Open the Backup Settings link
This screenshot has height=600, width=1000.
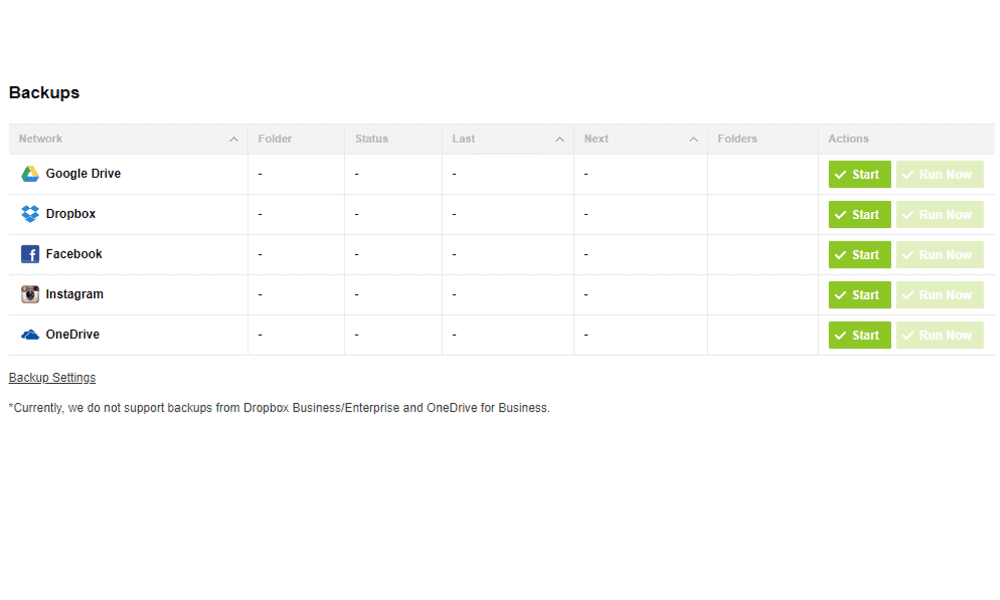(52, 377)
